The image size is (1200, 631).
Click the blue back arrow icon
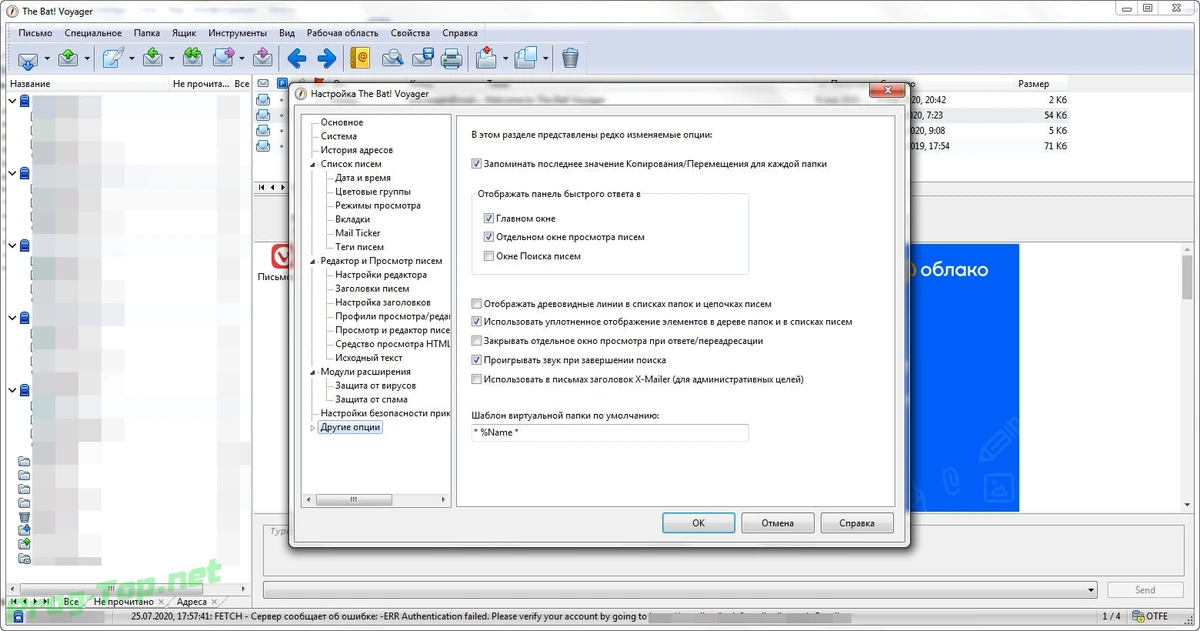click(296, 58)
